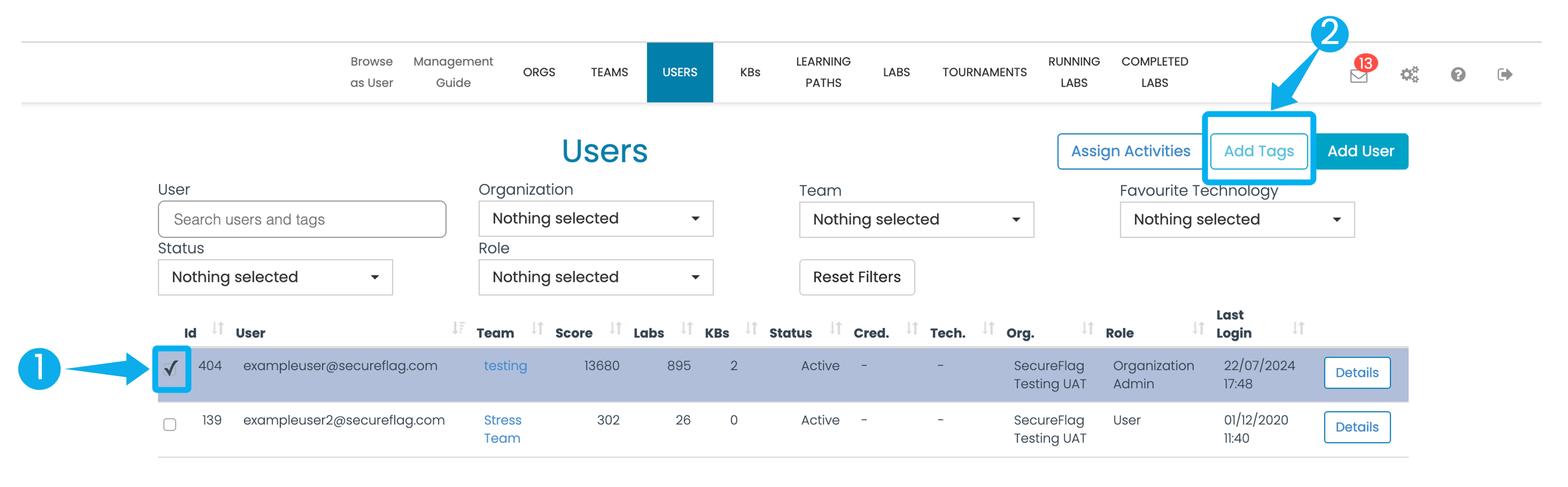Switch to the TEAMS tab

609,72
